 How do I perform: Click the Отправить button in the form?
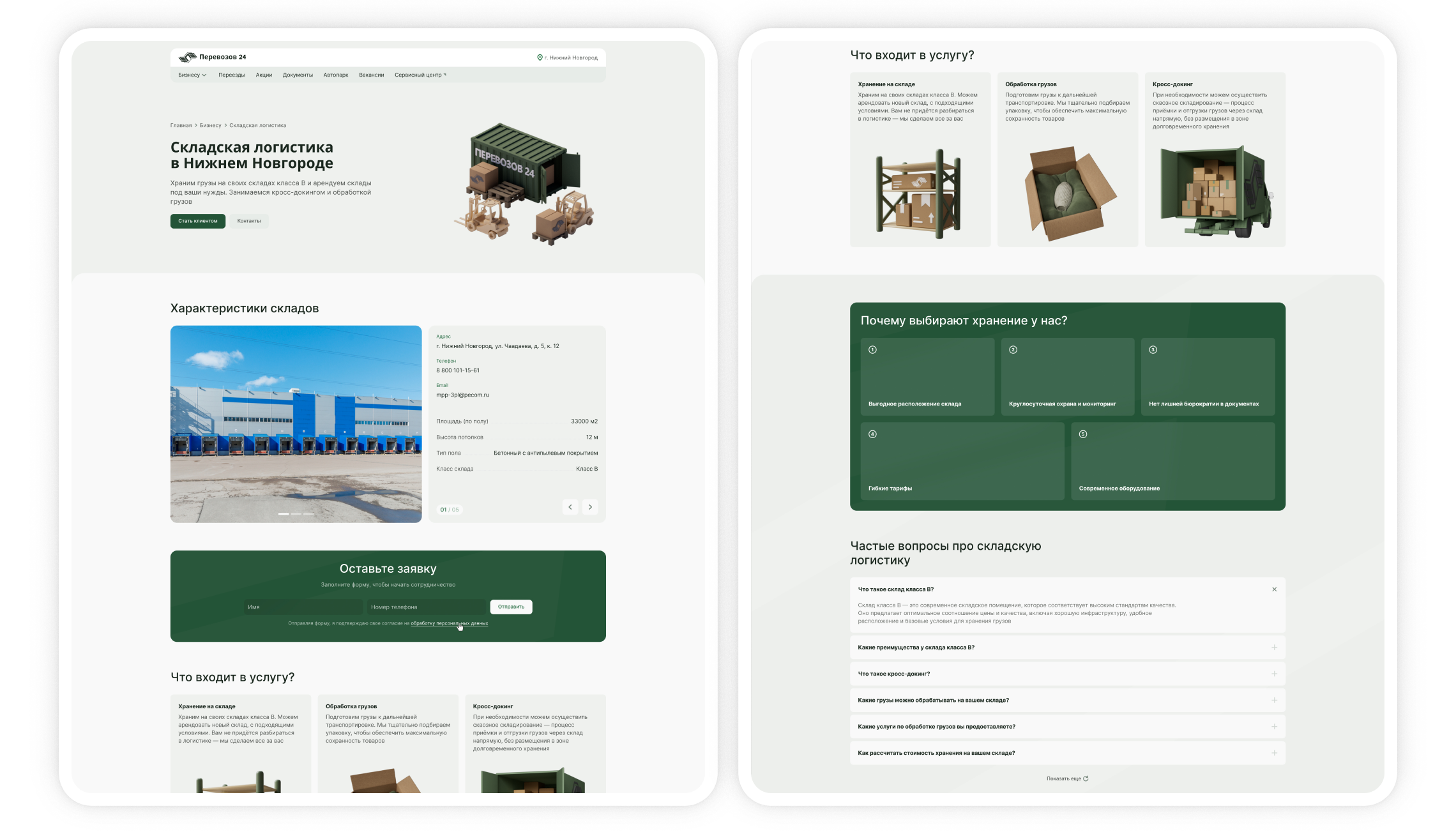click(511, 607)
